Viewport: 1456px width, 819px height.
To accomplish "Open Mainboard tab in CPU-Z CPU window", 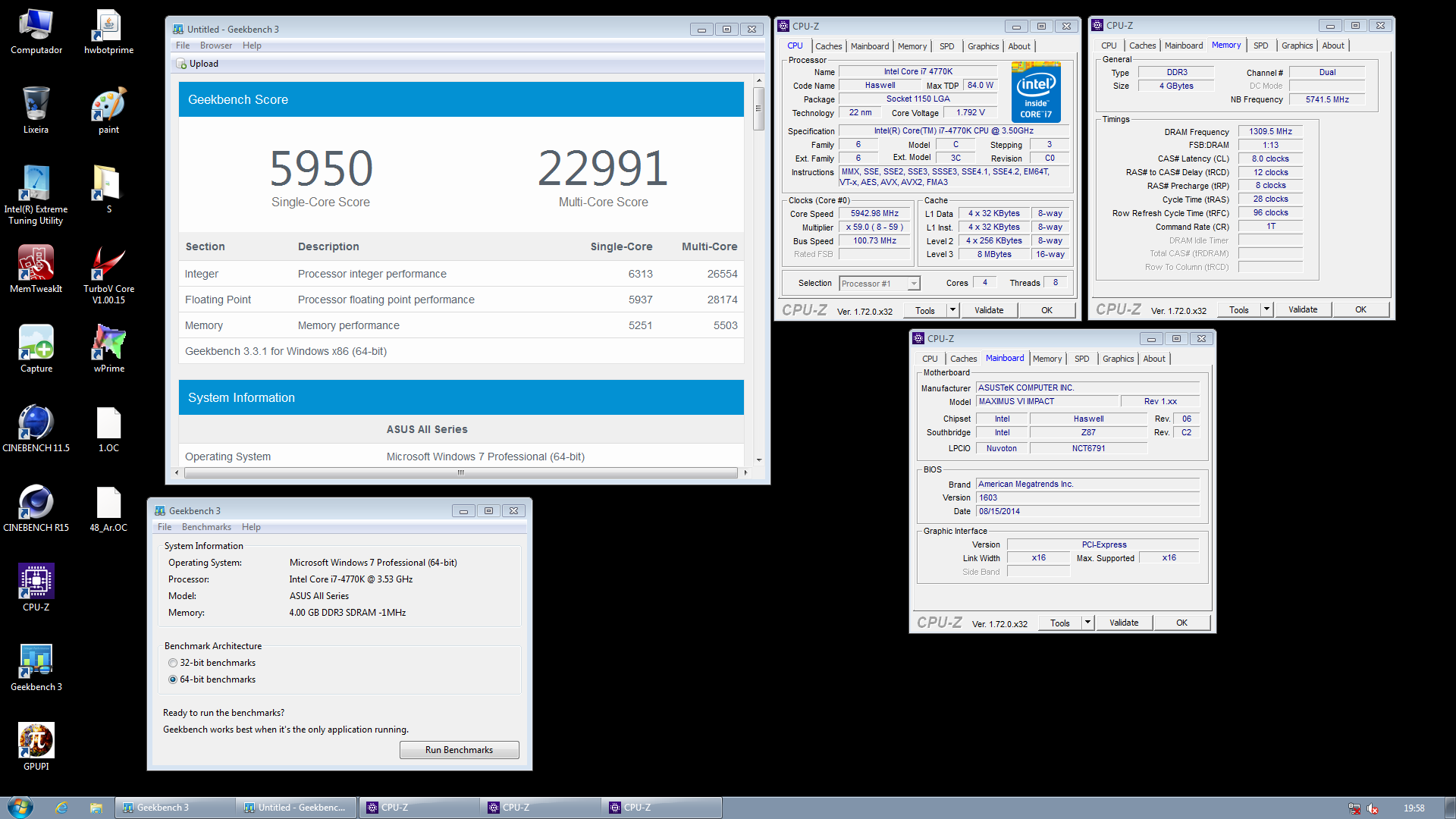I will click(869, 46).
